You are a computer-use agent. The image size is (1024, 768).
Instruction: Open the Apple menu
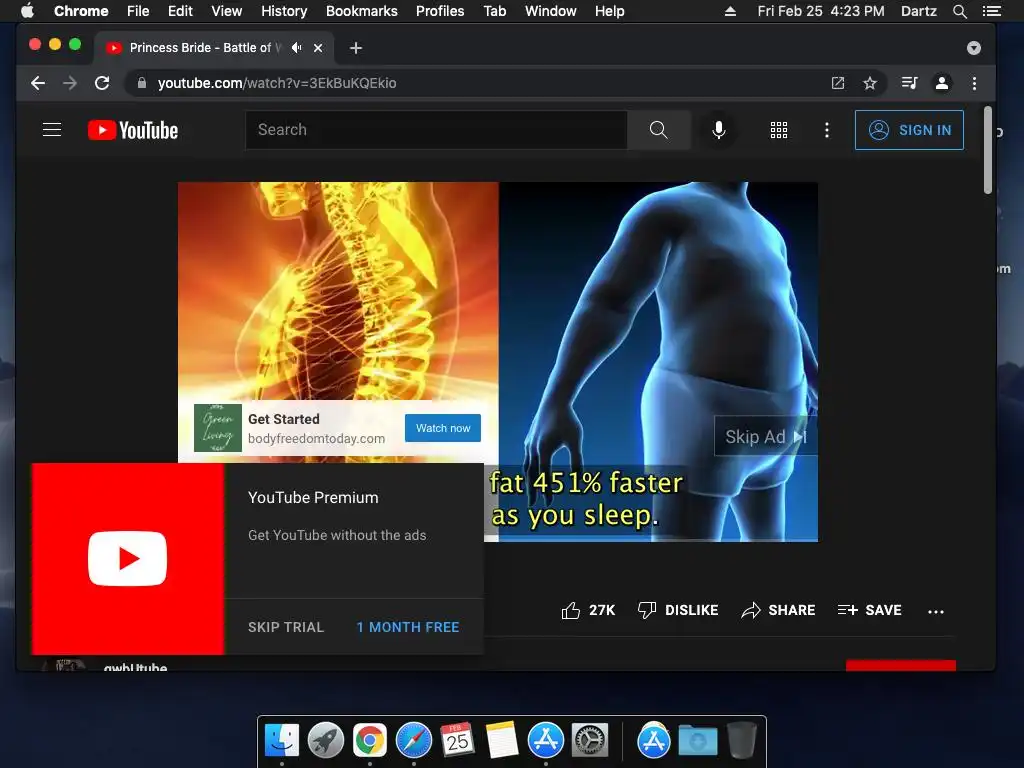(x=27, y=11)
